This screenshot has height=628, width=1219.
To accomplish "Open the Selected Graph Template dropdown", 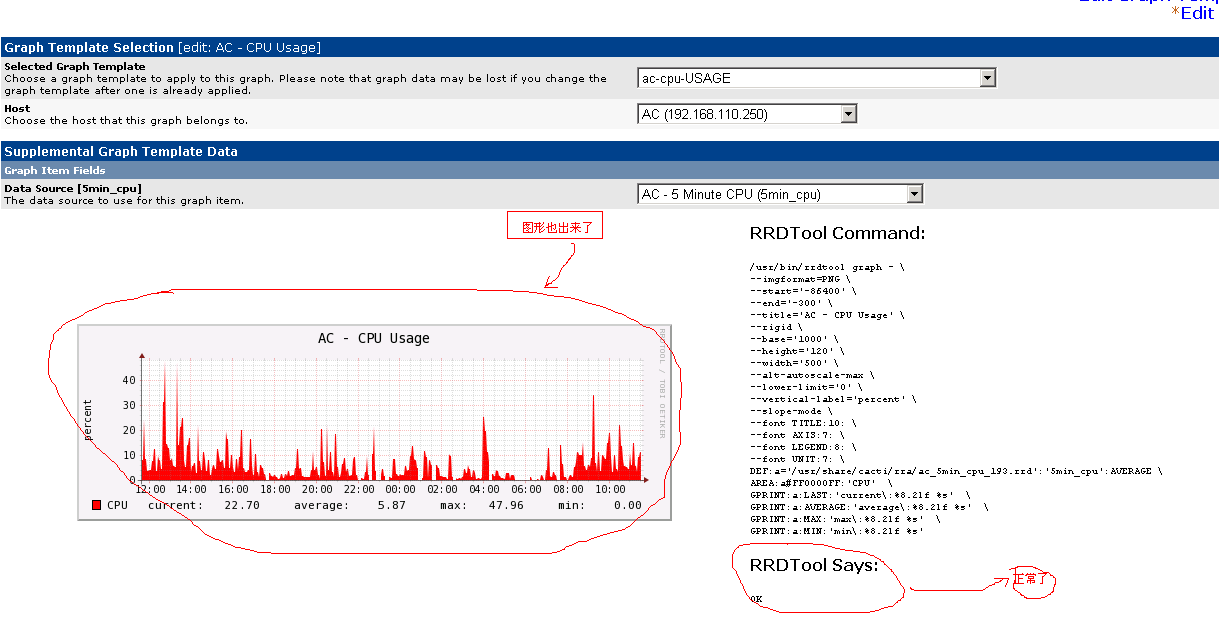I will (817, 78).
